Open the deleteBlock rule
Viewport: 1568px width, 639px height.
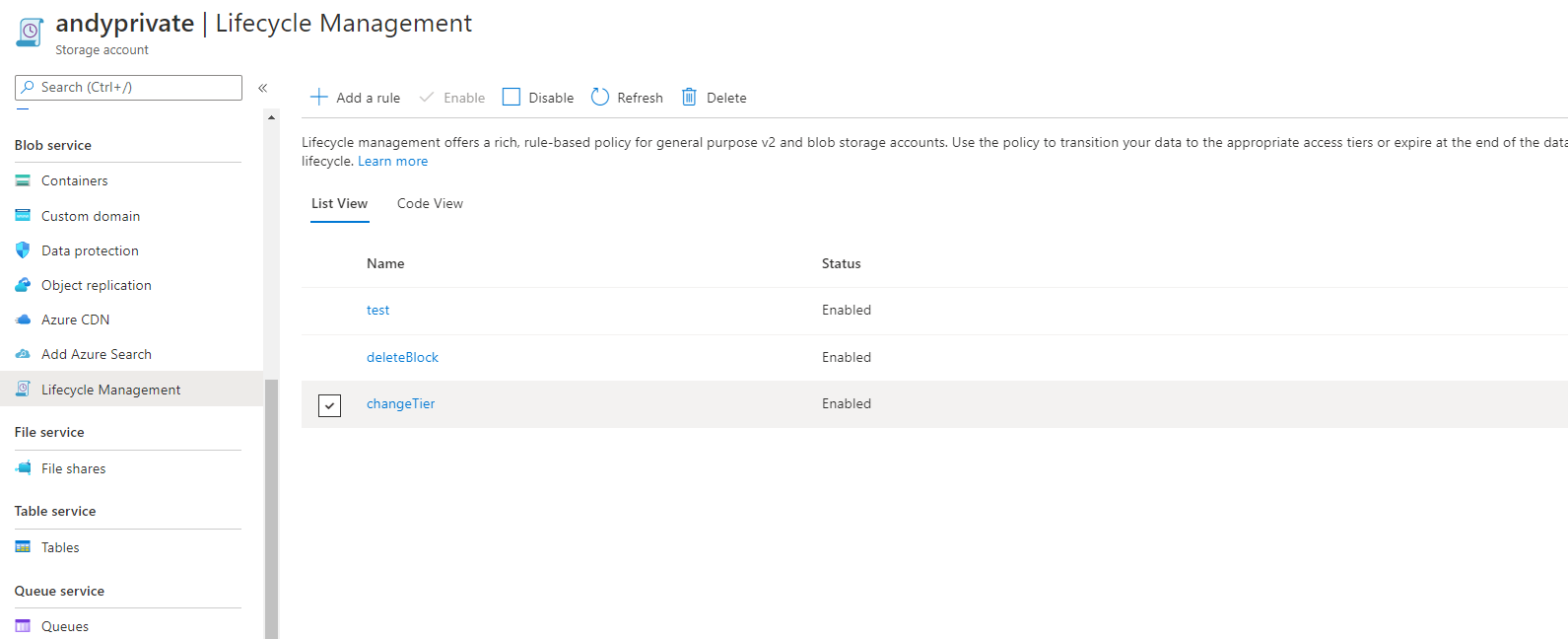click(402, 357)
